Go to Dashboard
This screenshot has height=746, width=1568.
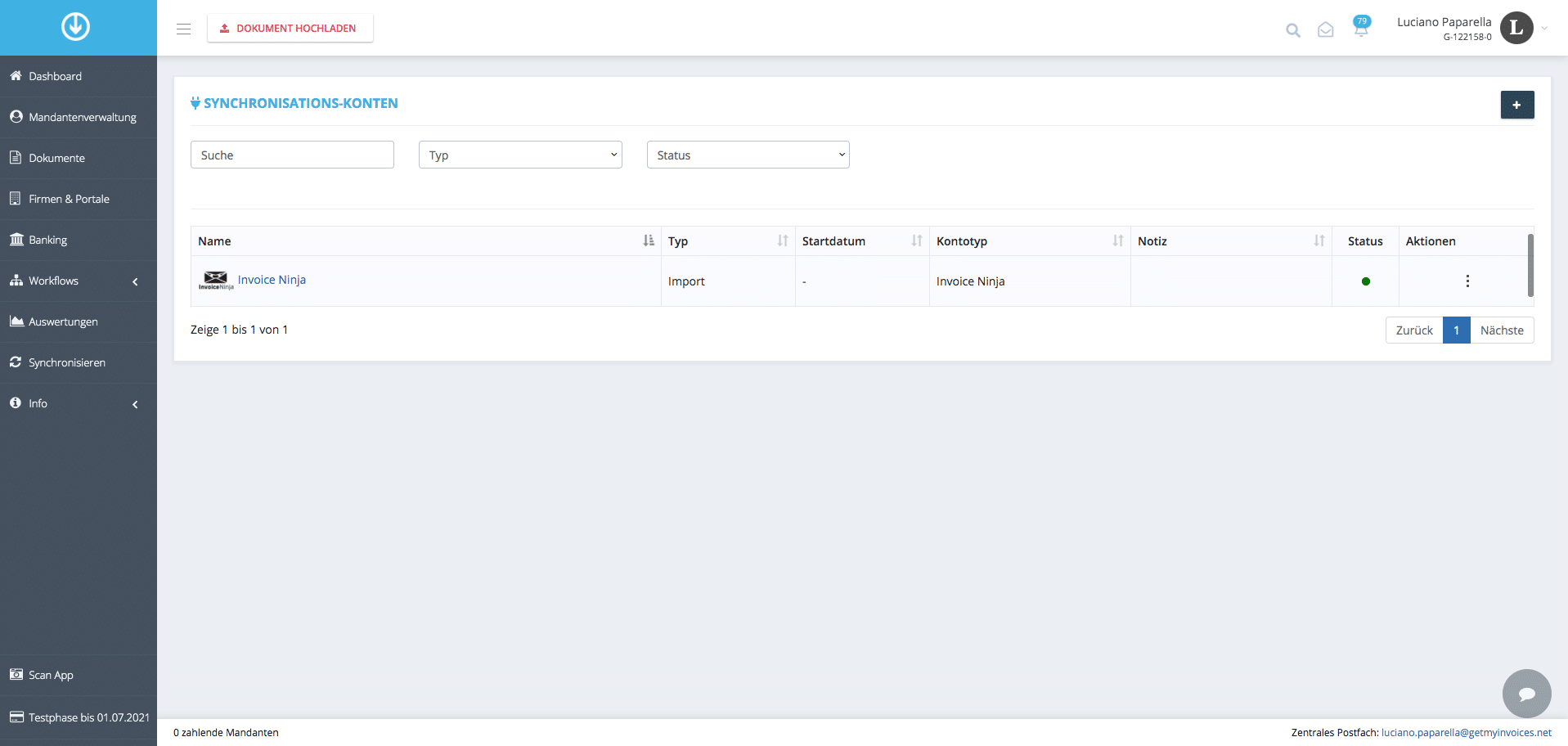[x=78, y=76]
